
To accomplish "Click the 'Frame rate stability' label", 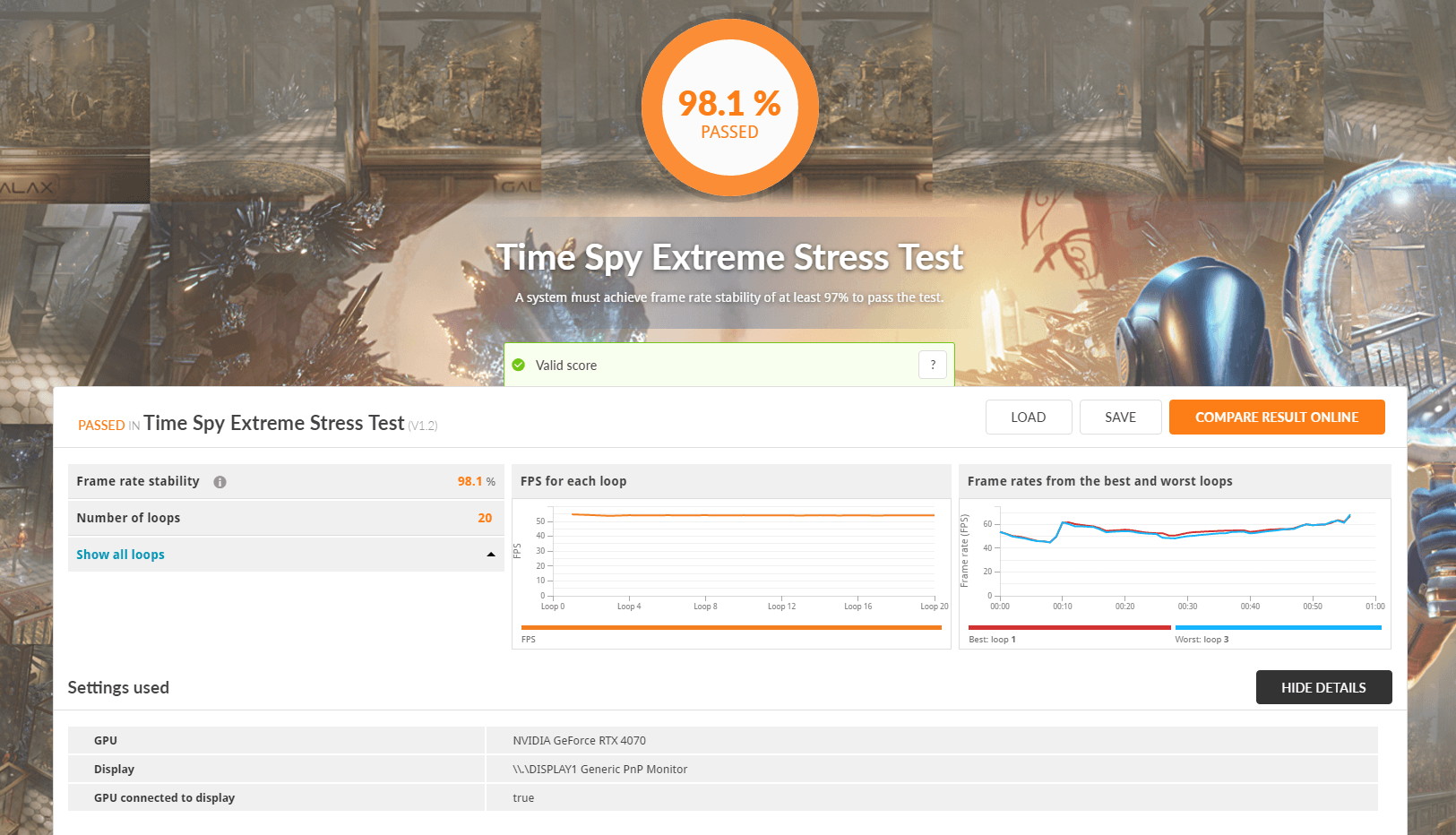I will (138, 482).
